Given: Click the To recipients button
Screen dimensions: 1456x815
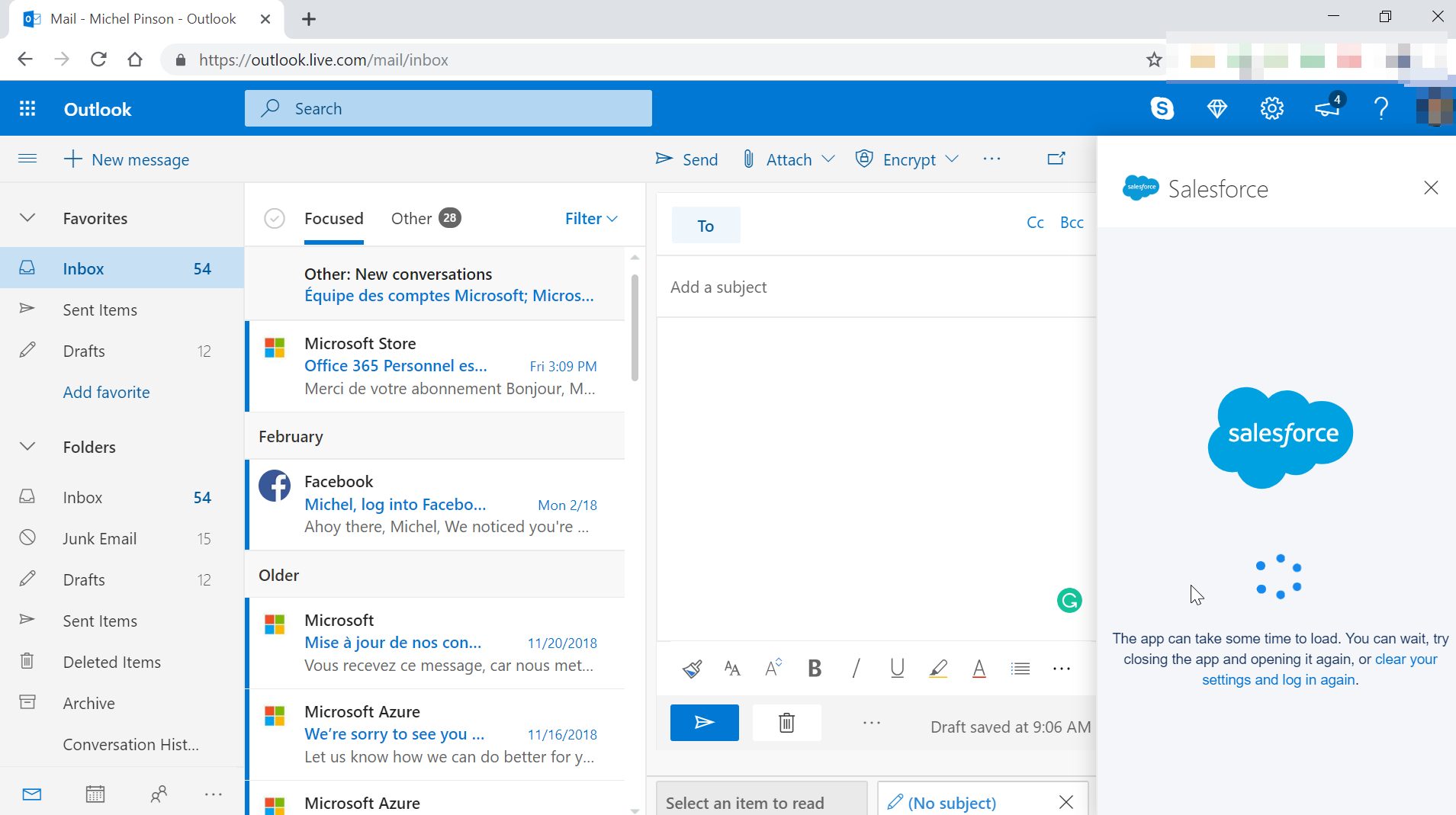Looking at the screenshot, I should pyautogui.click(x=706, y=226).
